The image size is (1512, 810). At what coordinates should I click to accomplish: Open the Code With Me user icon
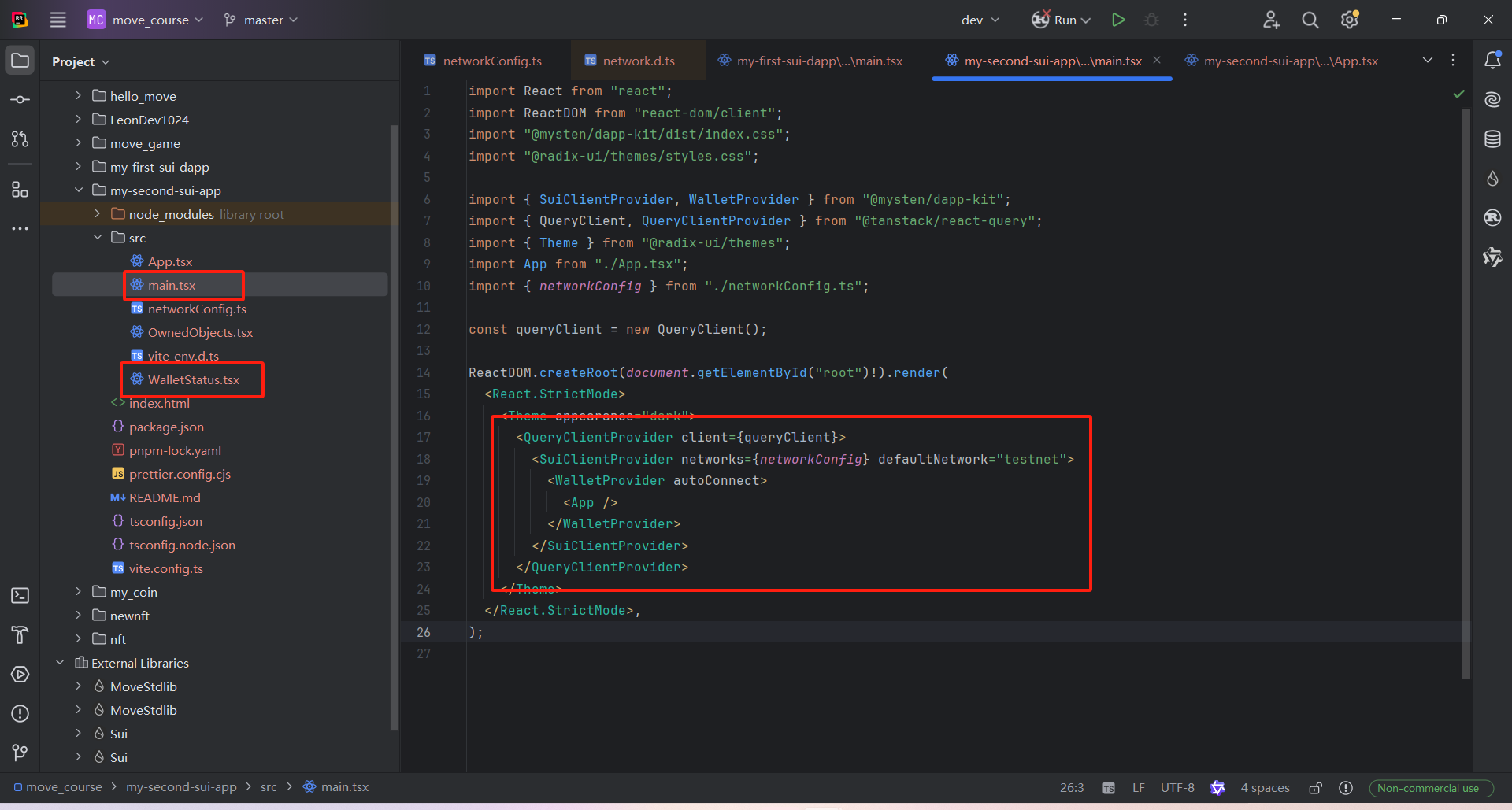(x=1271, y=20)
